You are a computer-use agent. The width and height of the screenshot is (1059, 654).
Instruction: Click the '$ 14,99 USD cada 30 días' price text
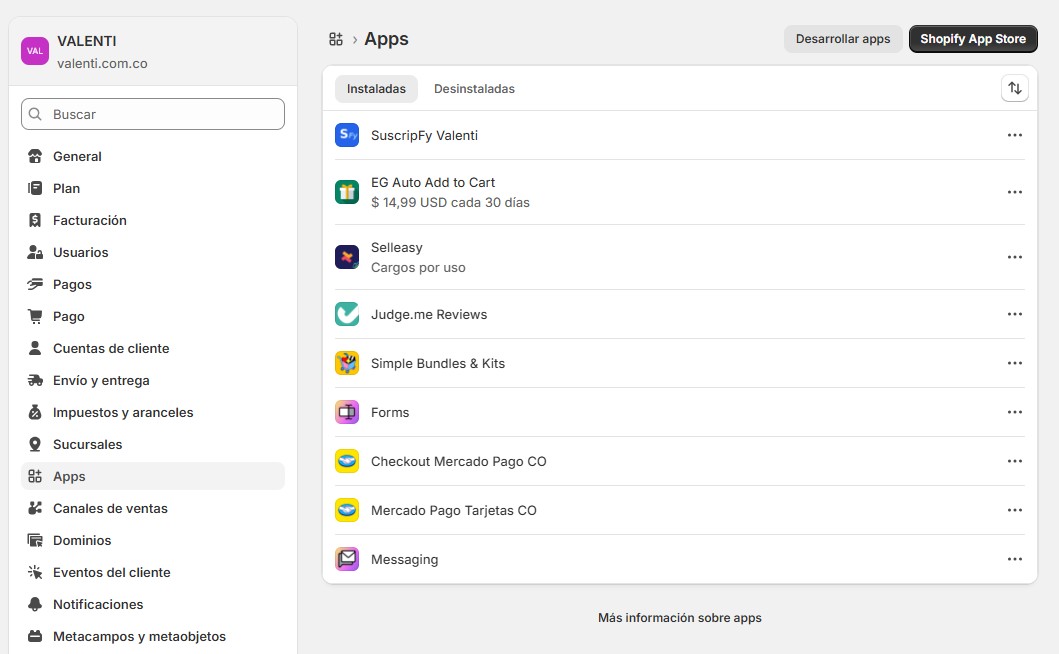[x=450, y=202]
